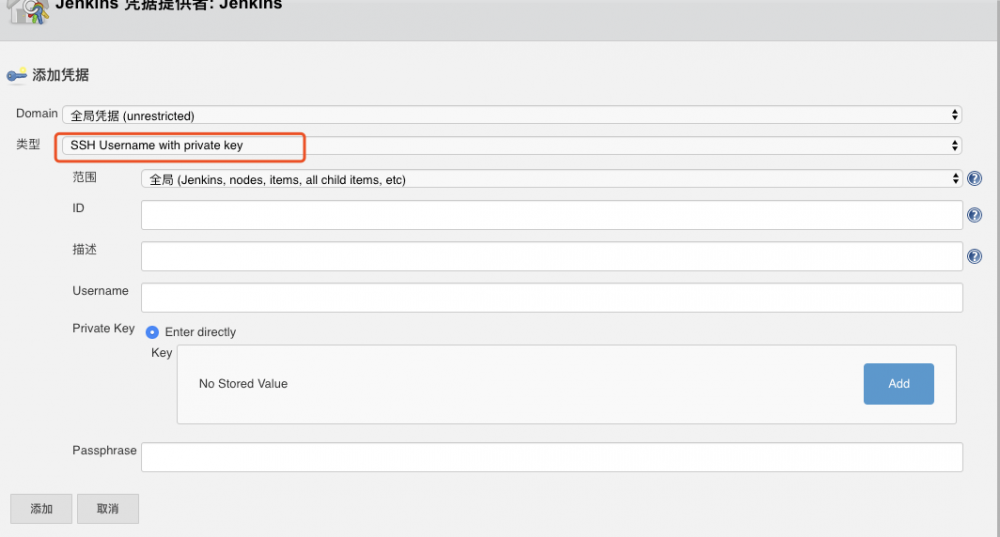Viewport: 1000px width, 537px height.
Task: Focus the Passphrase input field
Action: 552,457
